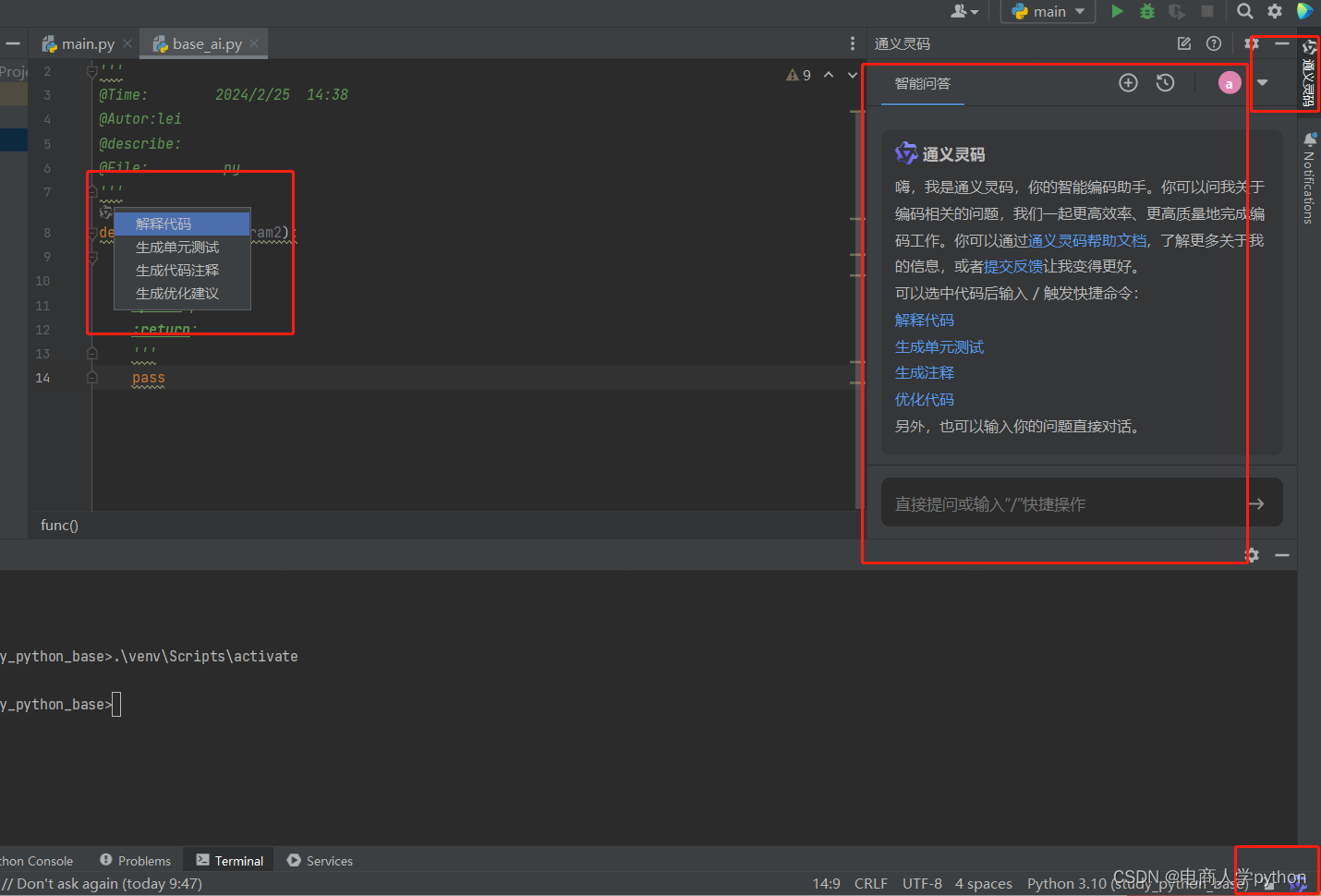Viewport: 1321px width, 896px height.
Task: Choose 生成优化建议 from the popup menu
Action: pyautogui.click(x=182, y=293)
